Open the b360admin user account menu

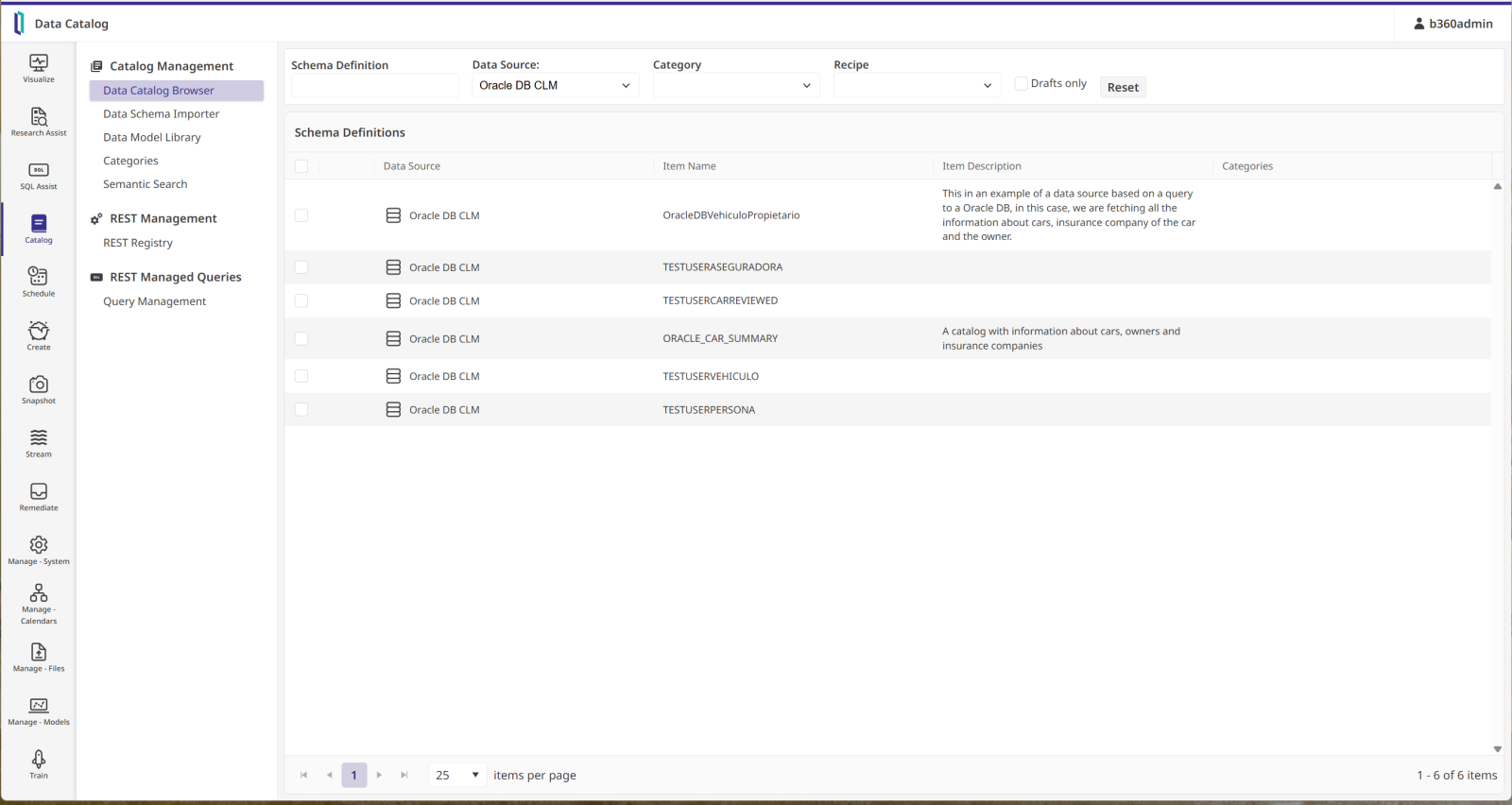coord(1452,24)
